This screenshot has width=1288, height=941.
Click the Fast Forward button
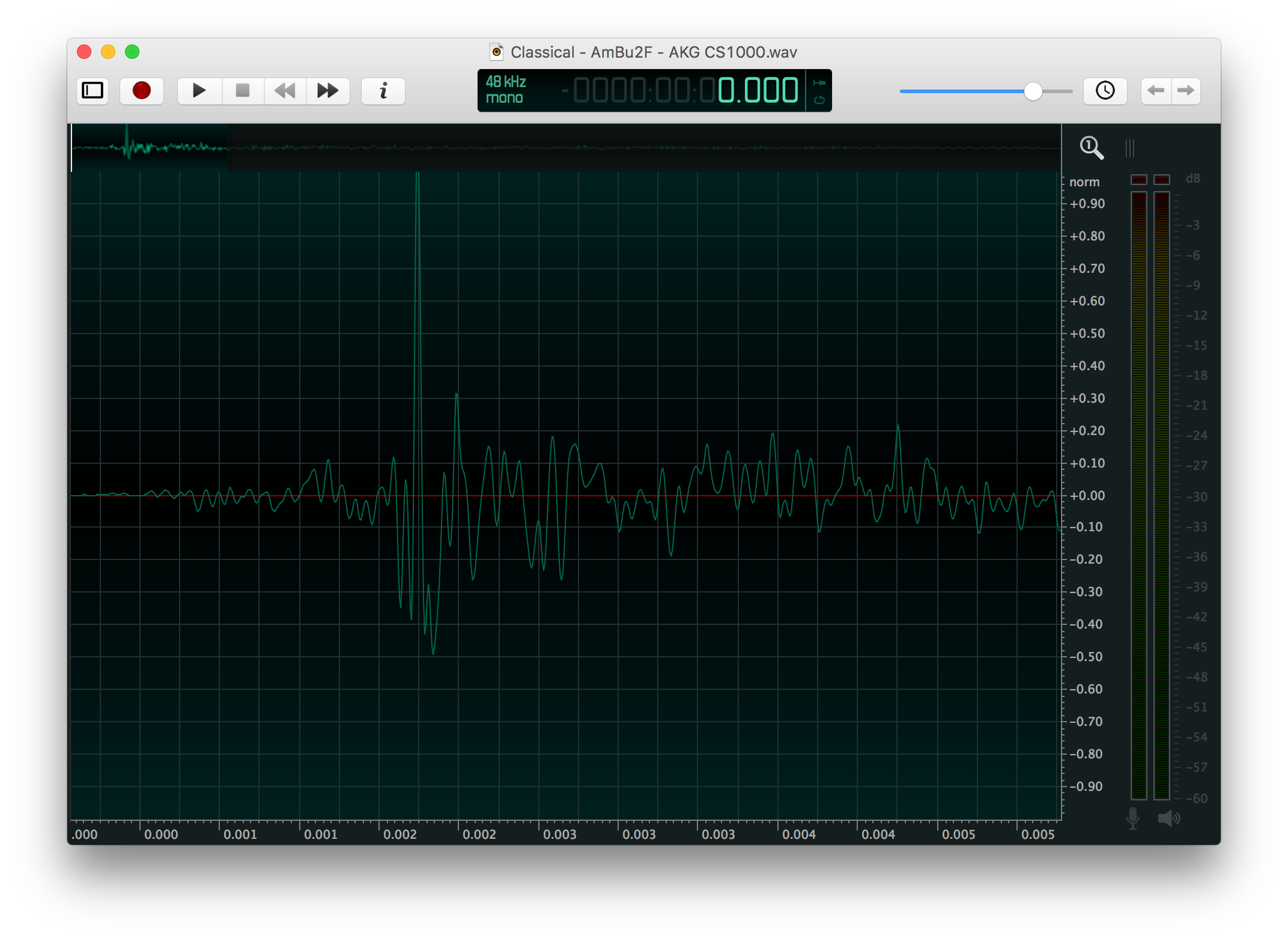(x=328, y=91)
